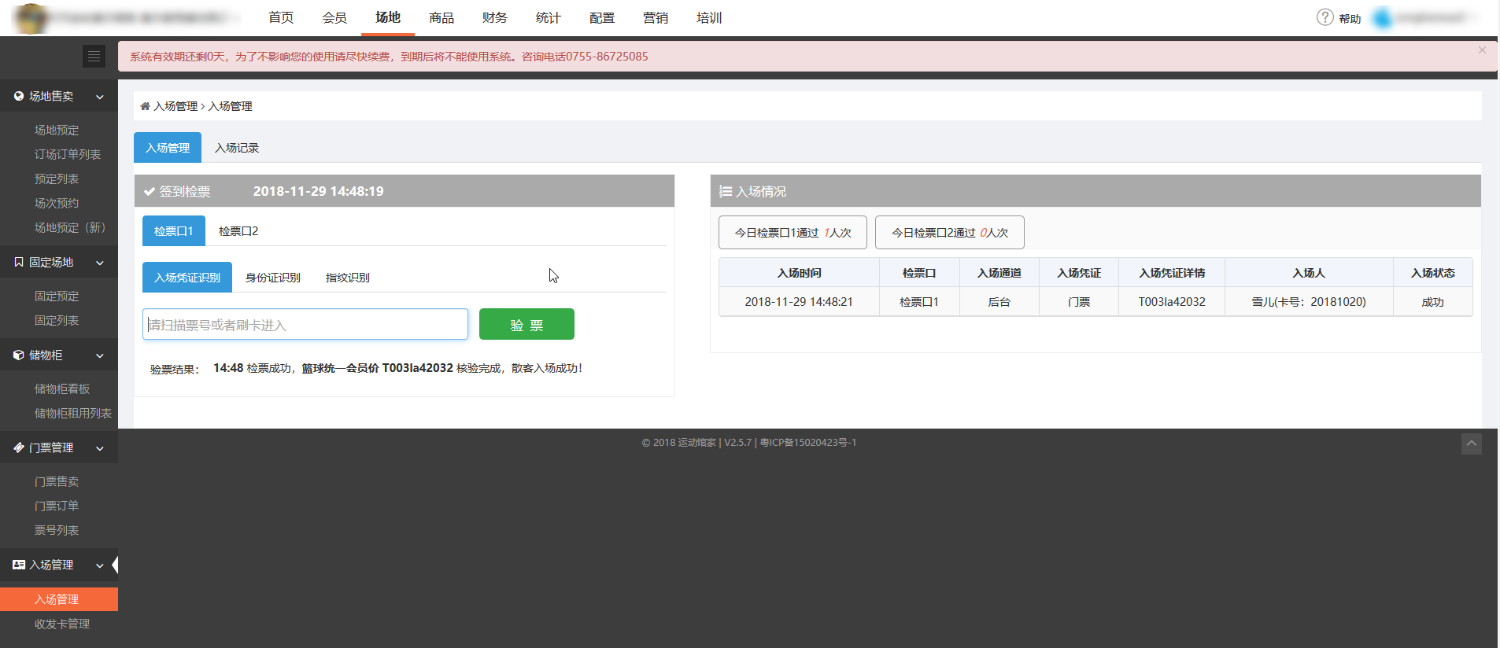
Task: Open the 配置 top menu
Action: click(602, 18)
